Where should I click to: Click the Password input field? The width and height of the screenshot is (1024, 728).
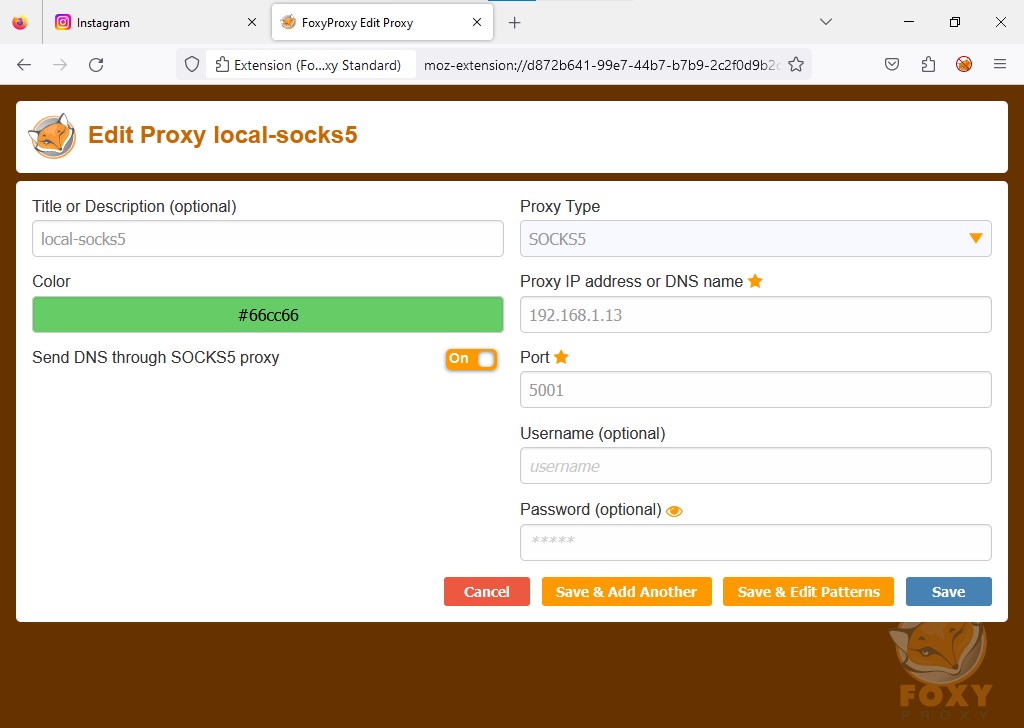pyautogui.click(x=756, y=542)
